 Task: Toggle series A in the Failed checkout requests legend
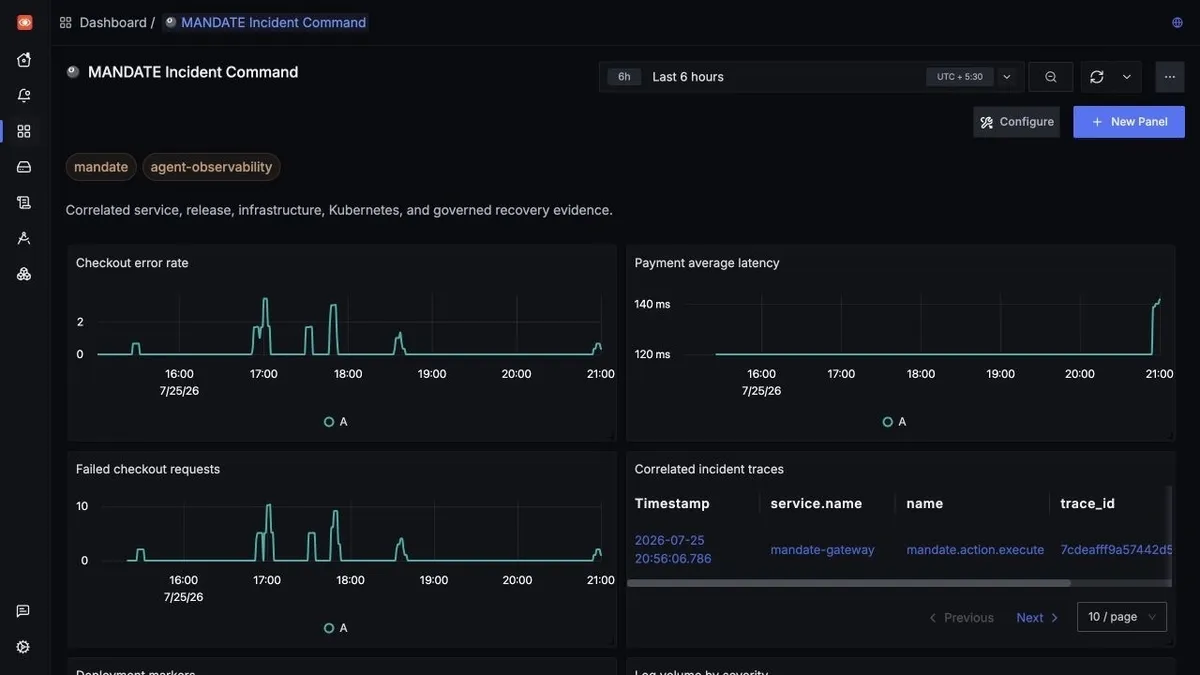[336, 628]
